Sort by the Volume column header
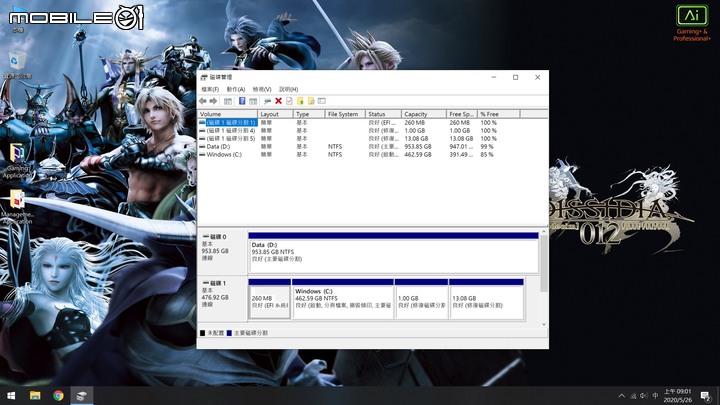The image size is (720, 405). 227,114
